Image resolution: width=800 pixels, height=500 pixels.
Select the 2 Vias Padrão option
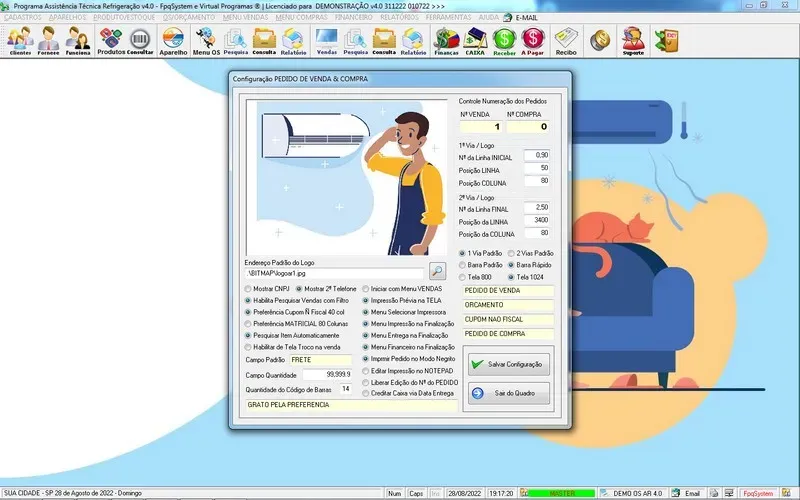tap(511, 253)
